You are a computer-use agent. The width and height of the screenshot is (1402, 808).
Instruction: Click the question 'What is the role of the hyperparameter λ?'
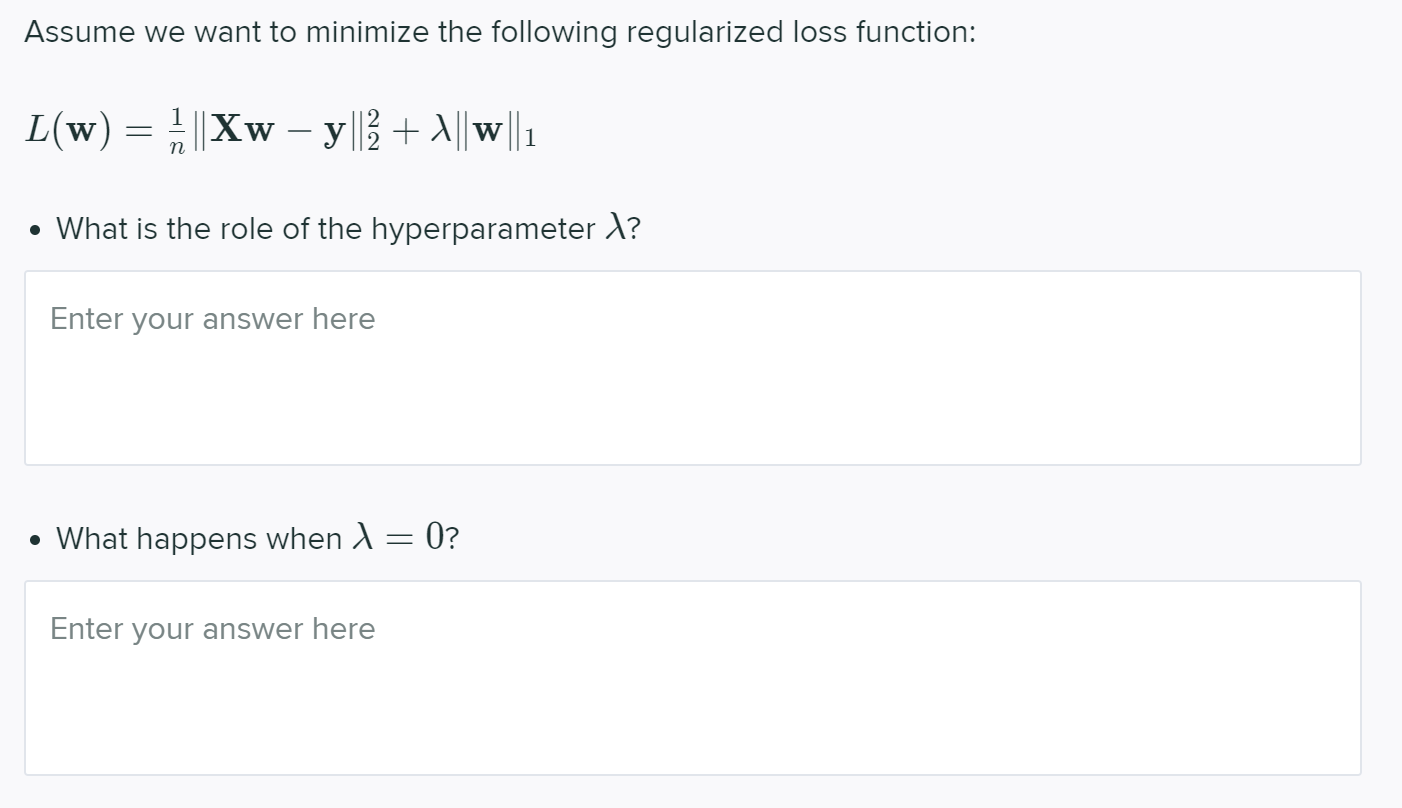pyautogui.click(x=348, y=229)
